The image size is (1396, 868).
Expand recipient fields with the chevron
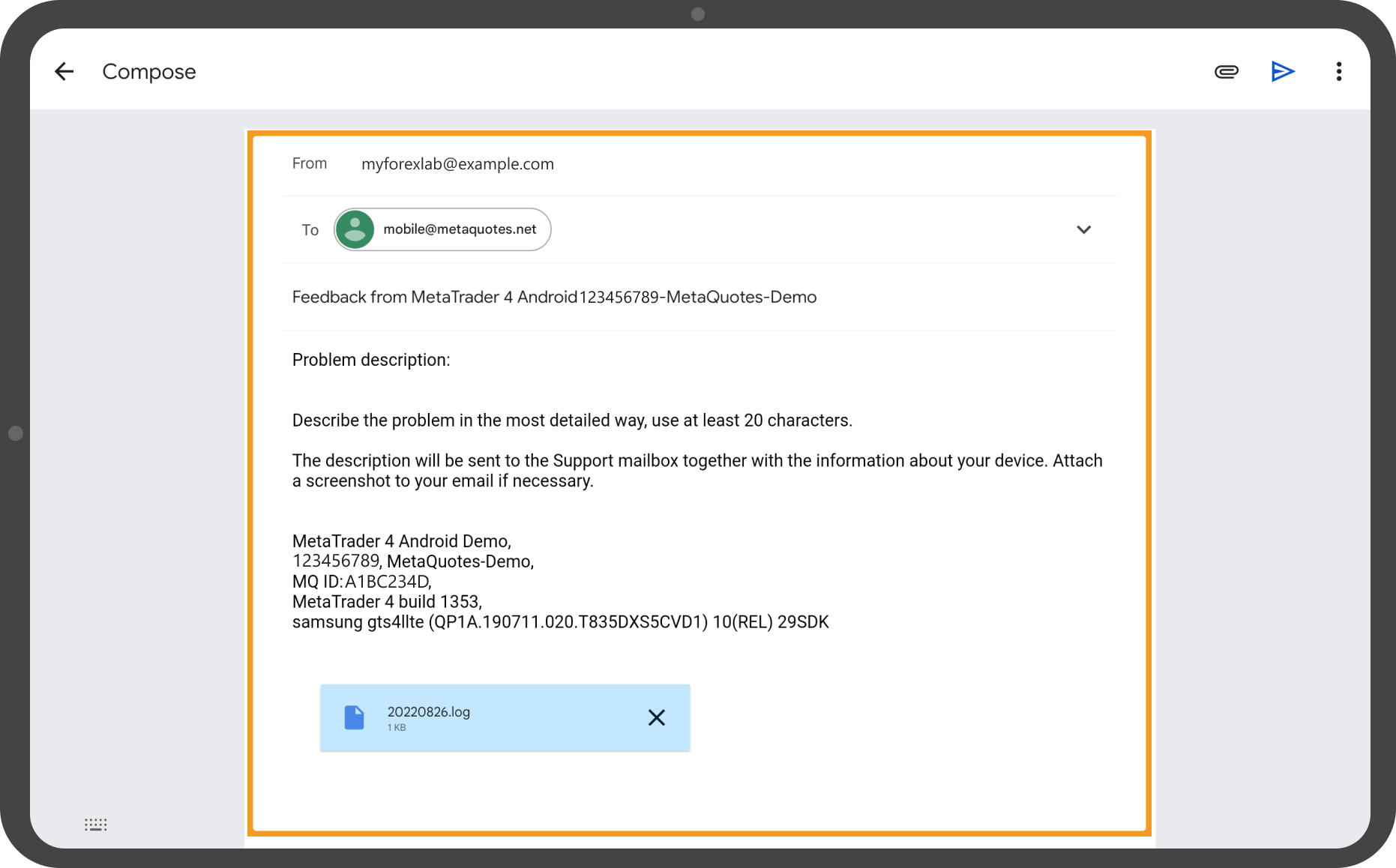pyautogui.click(x=1083, y=229)
